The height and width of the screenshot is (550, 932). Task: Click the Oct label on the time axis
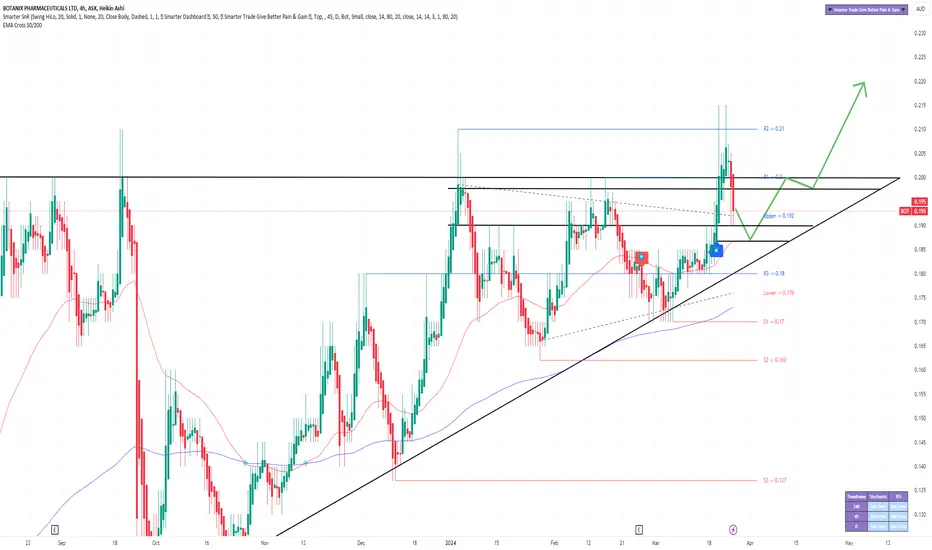coord(156,543)
